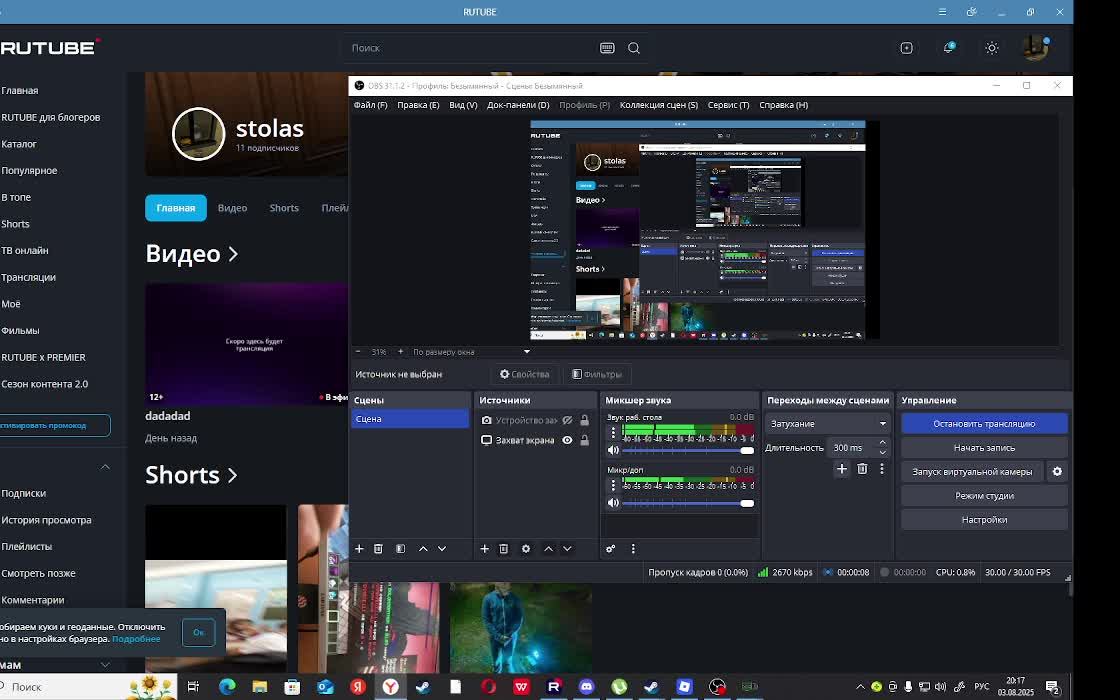This screenshot has width=1120, height=700.
Task: Delete the selected scene with trash icon
Action: pos(378,549)
